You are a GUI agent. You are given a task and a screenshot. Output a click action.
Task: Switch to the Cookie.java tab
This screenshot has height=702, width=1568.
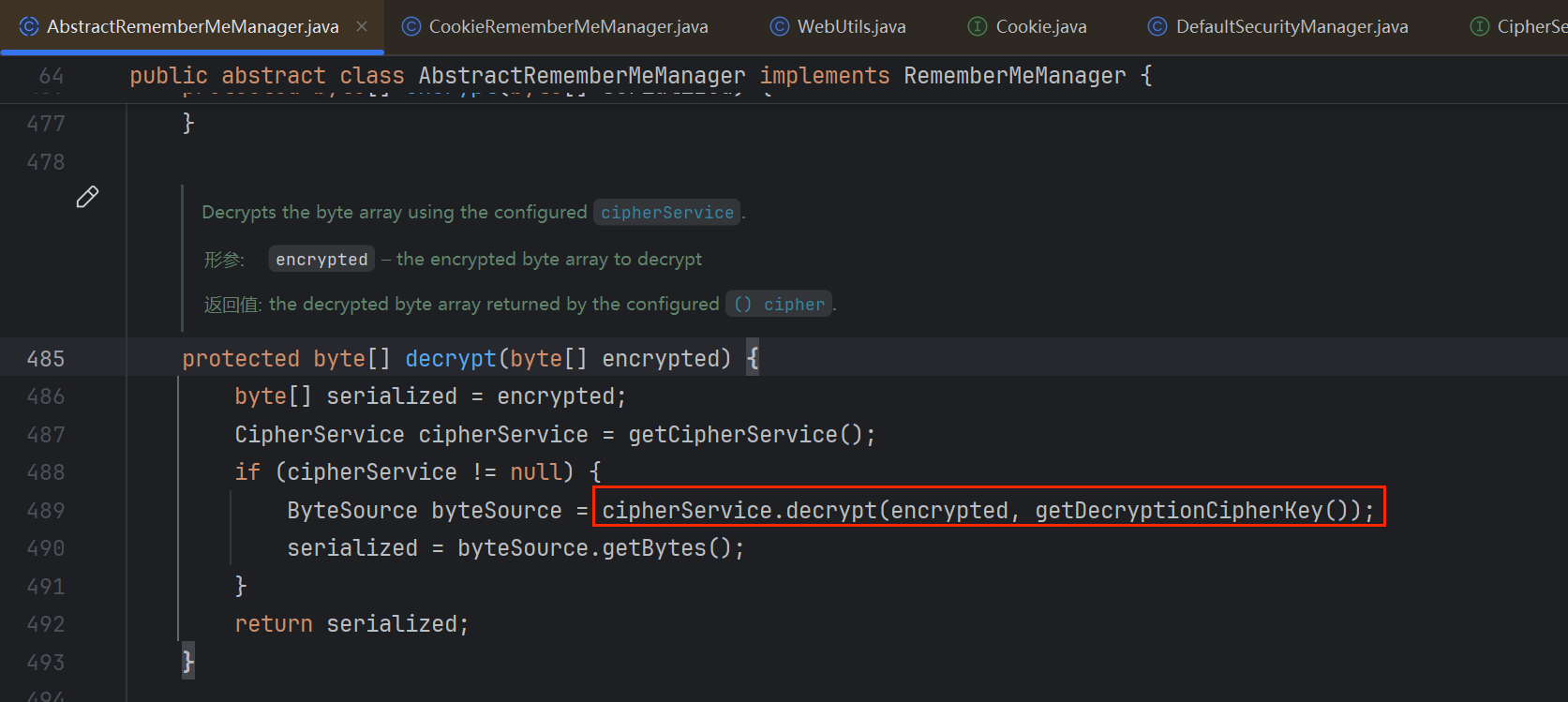pyautogui.click(x=1040, y=26)
